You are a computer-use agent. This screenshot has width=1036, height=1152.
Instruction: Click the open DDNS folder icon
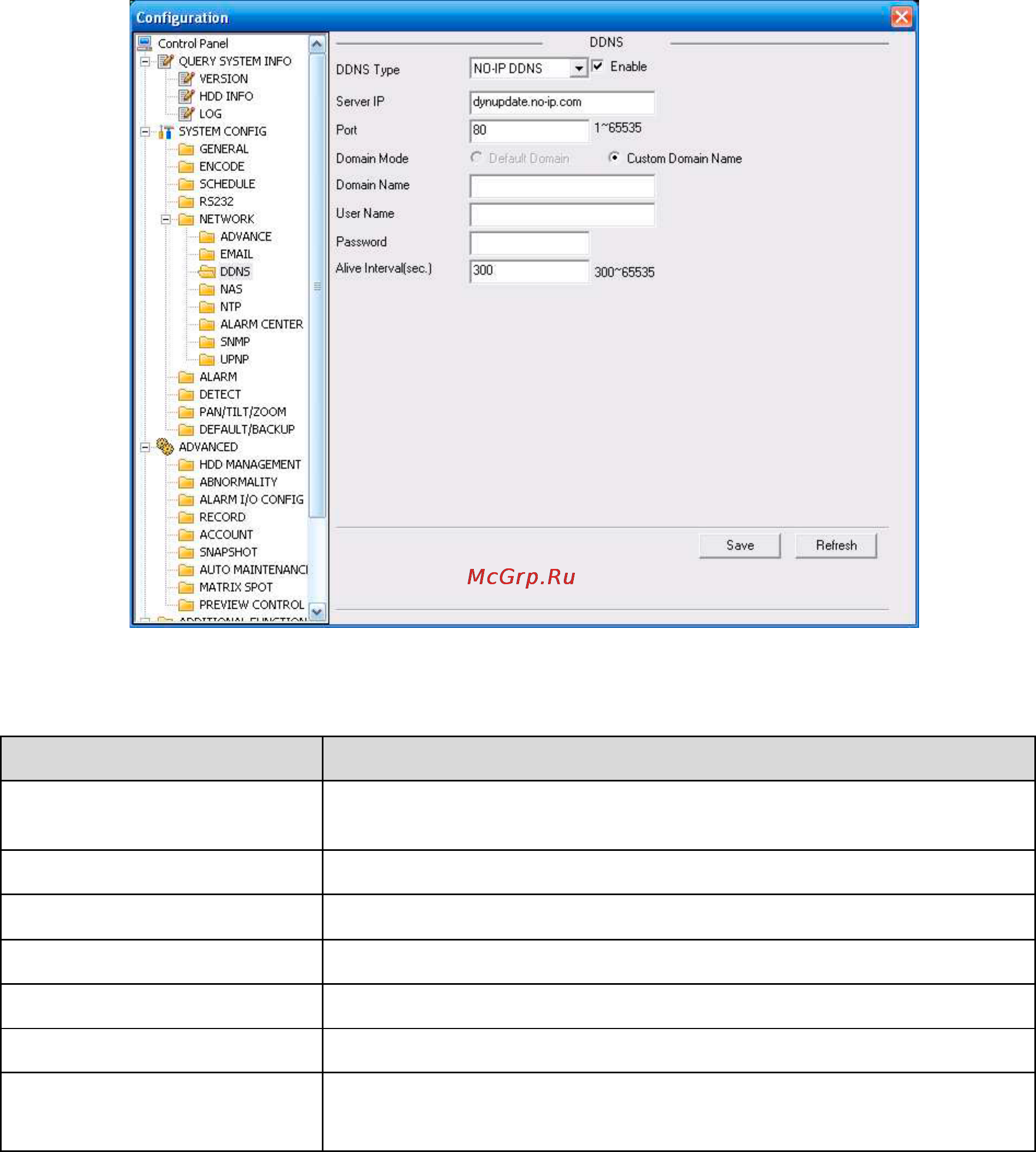coord(207,272)
